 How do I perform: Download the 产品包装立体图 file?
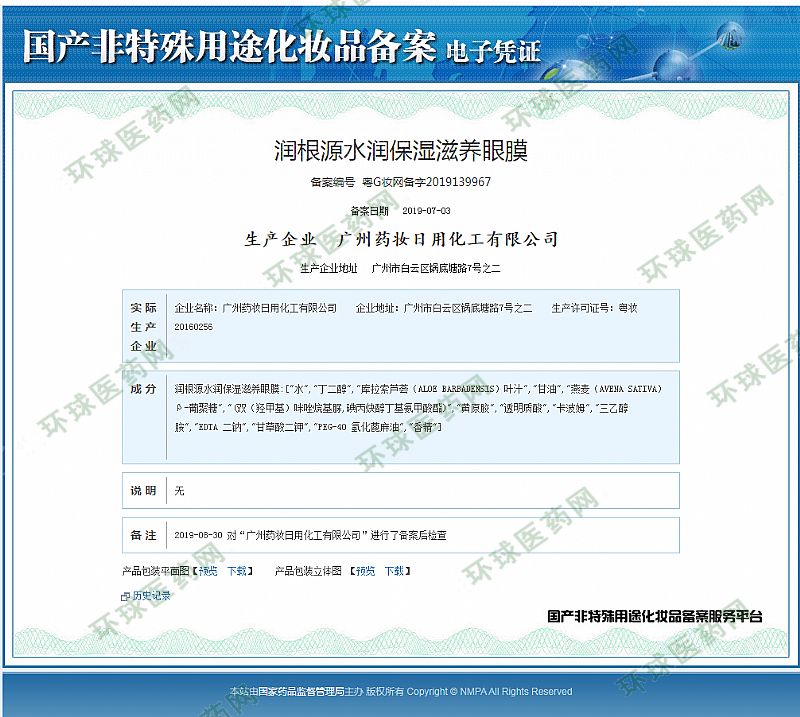click(395, 571)
